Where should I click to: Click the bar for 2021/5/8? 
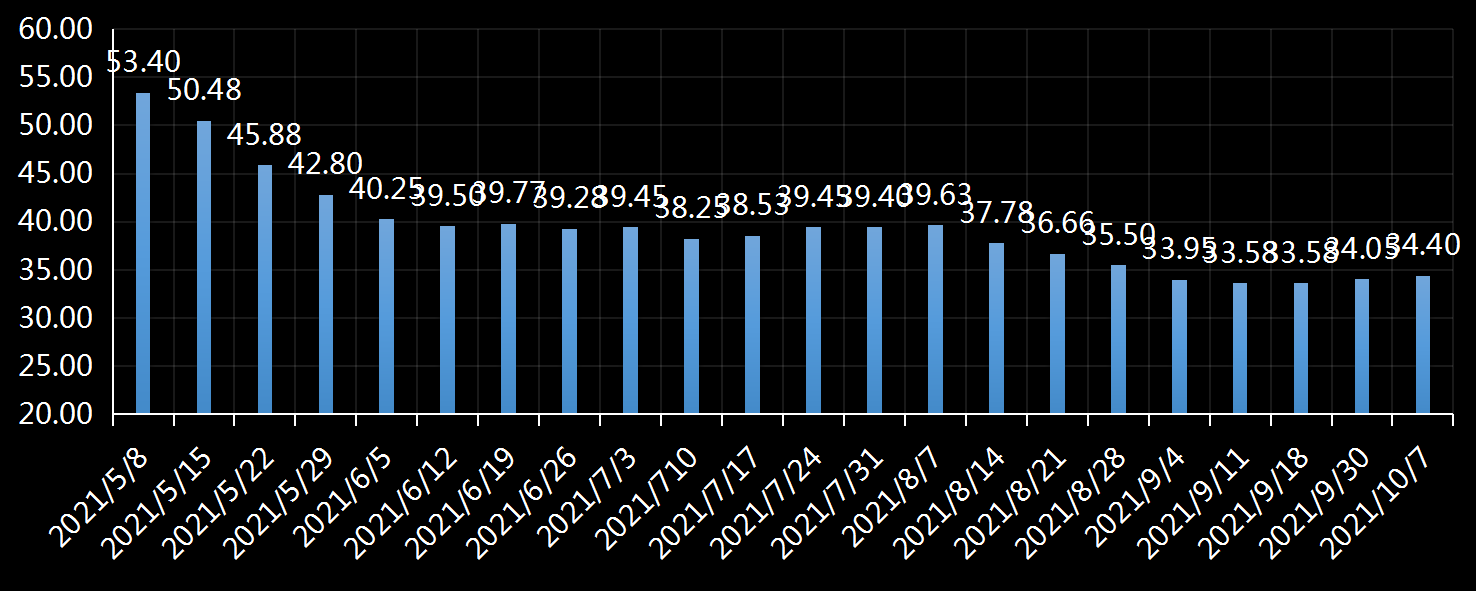click(x=143, y=253)
